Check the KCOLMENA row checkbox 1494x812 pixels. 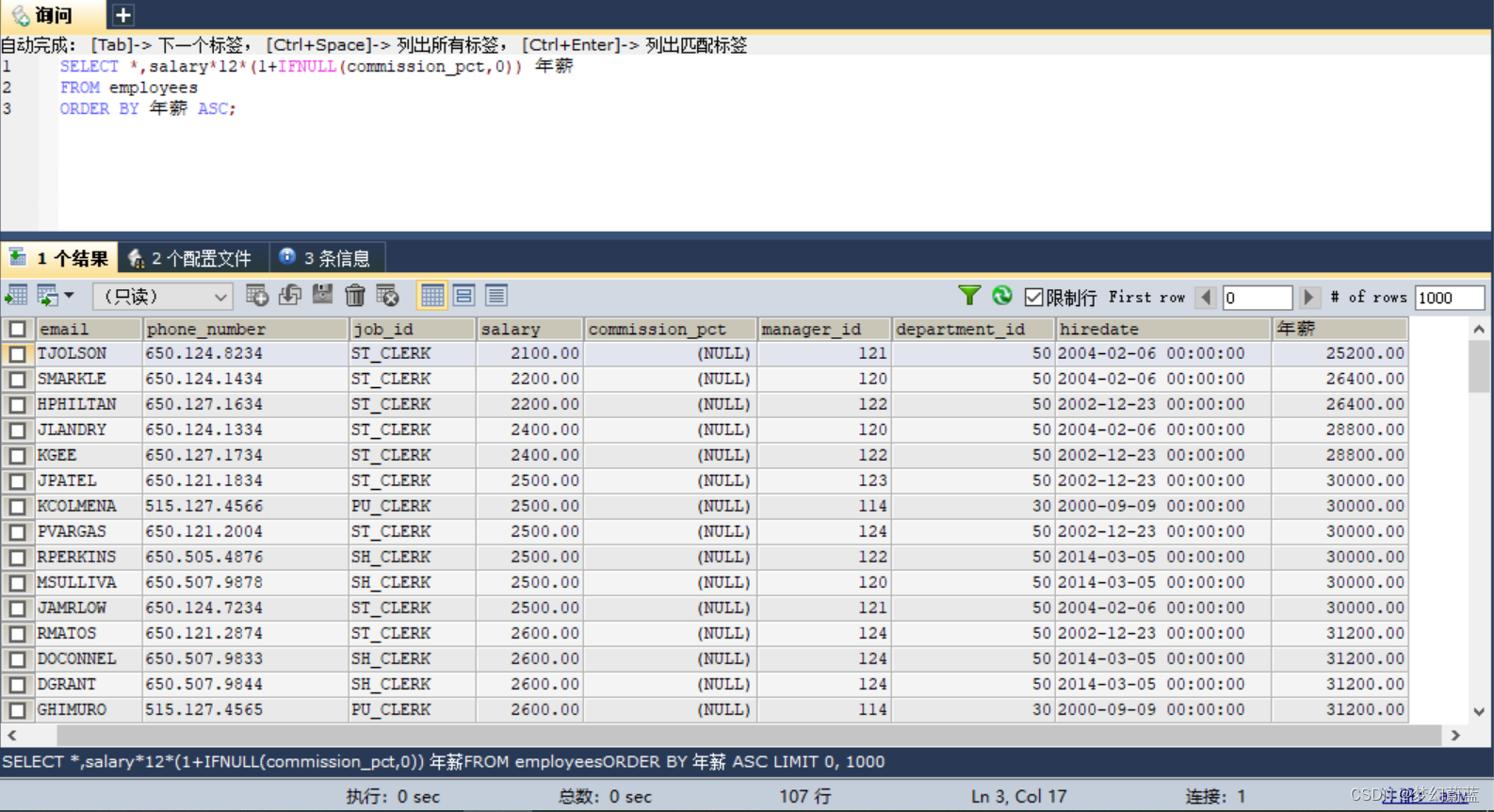(x=17, y=507)
